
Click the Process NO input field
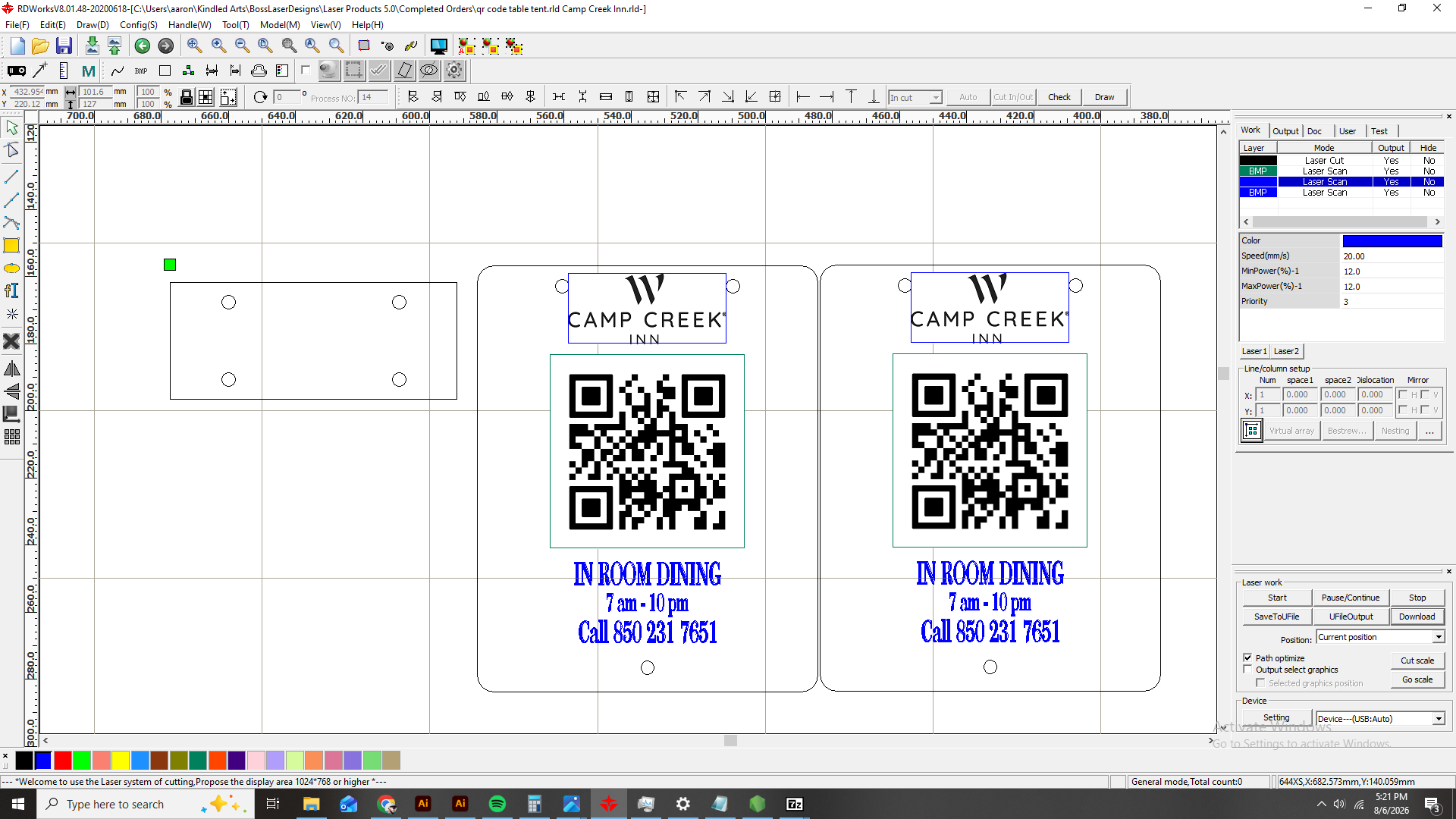coord(373,97)
